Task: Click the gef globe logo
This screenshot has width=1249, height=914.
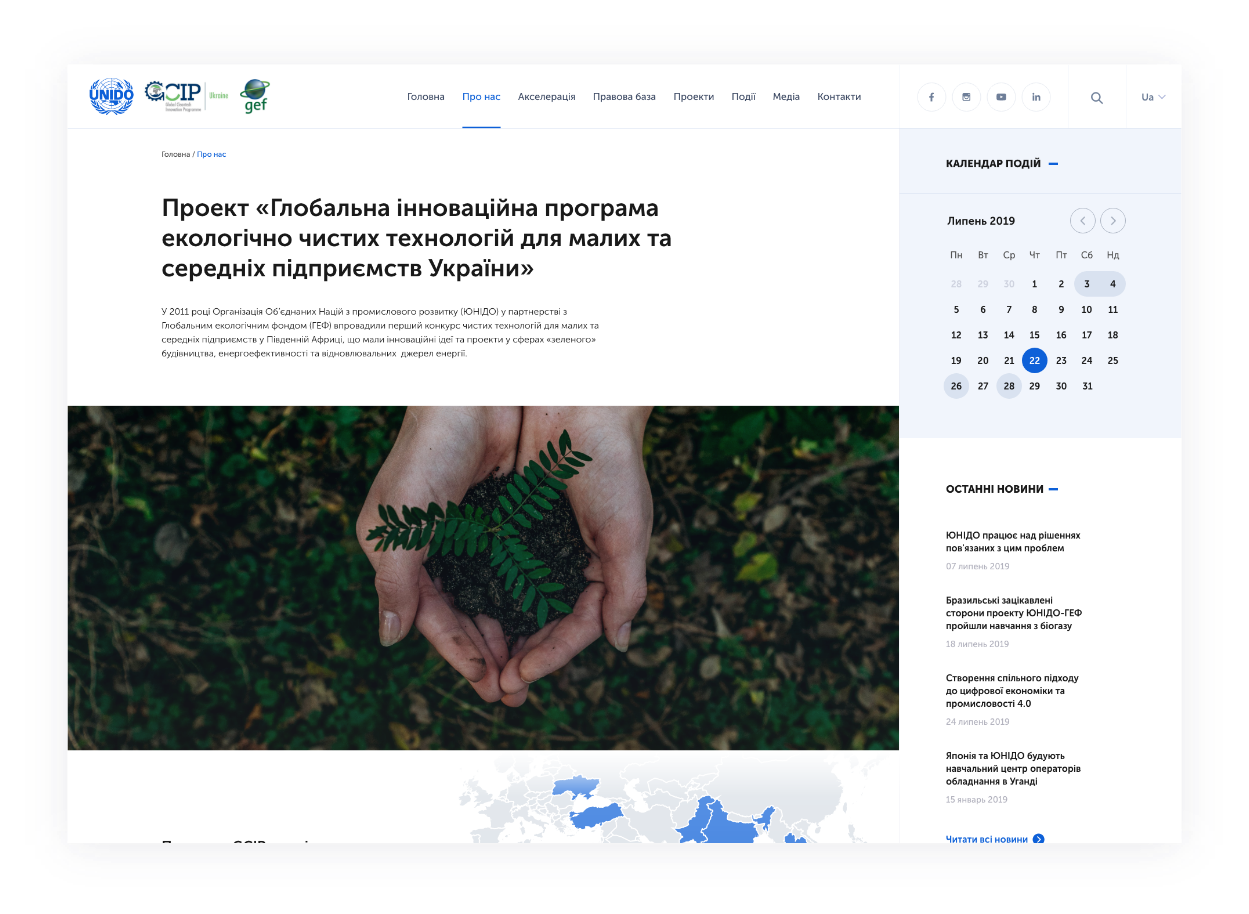Action: coord(255,96)
